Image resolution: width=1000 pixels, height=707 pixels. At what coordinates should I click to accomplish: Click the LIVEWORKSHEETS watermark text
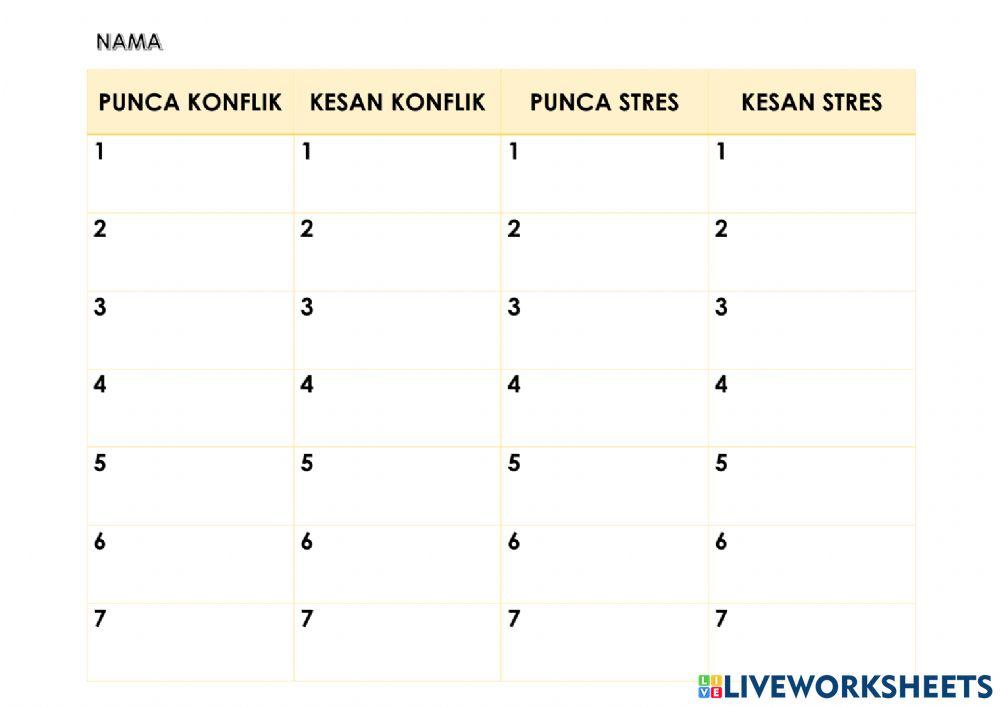(x=857, y=685)
